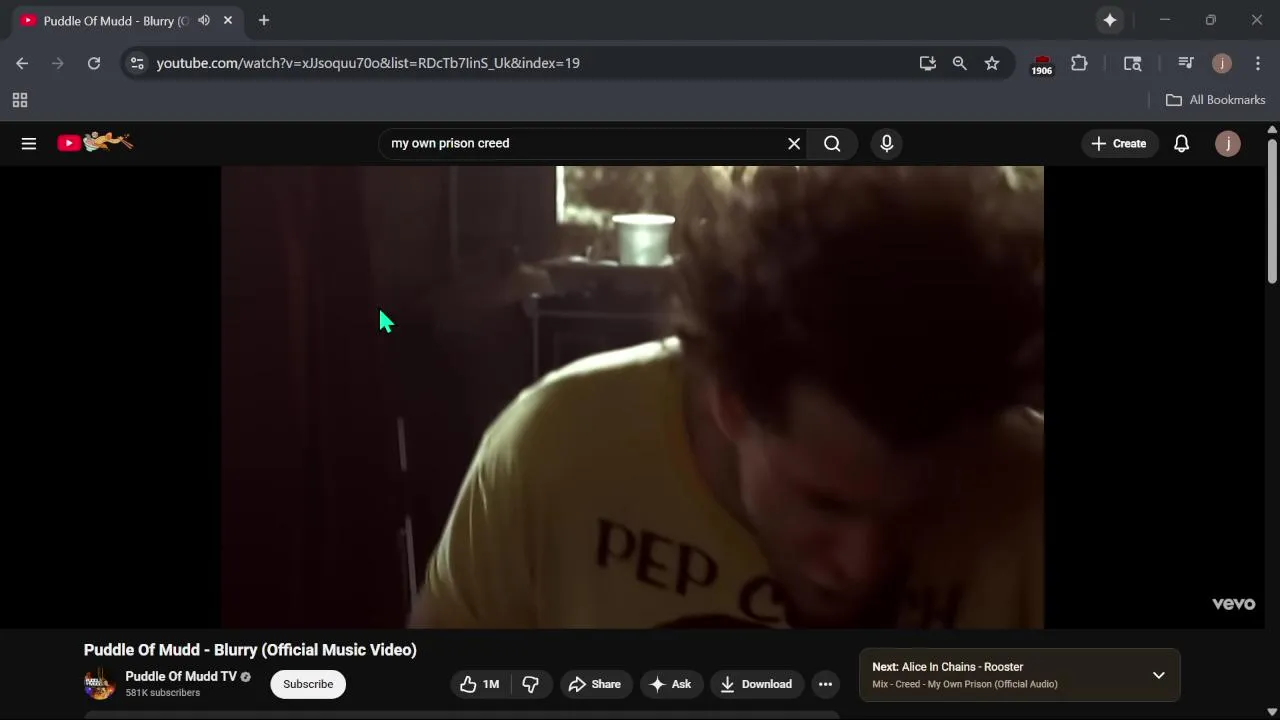Screen dimensions: 1280x720
Task: Install app icon in address bar
Action: point(928,63)
